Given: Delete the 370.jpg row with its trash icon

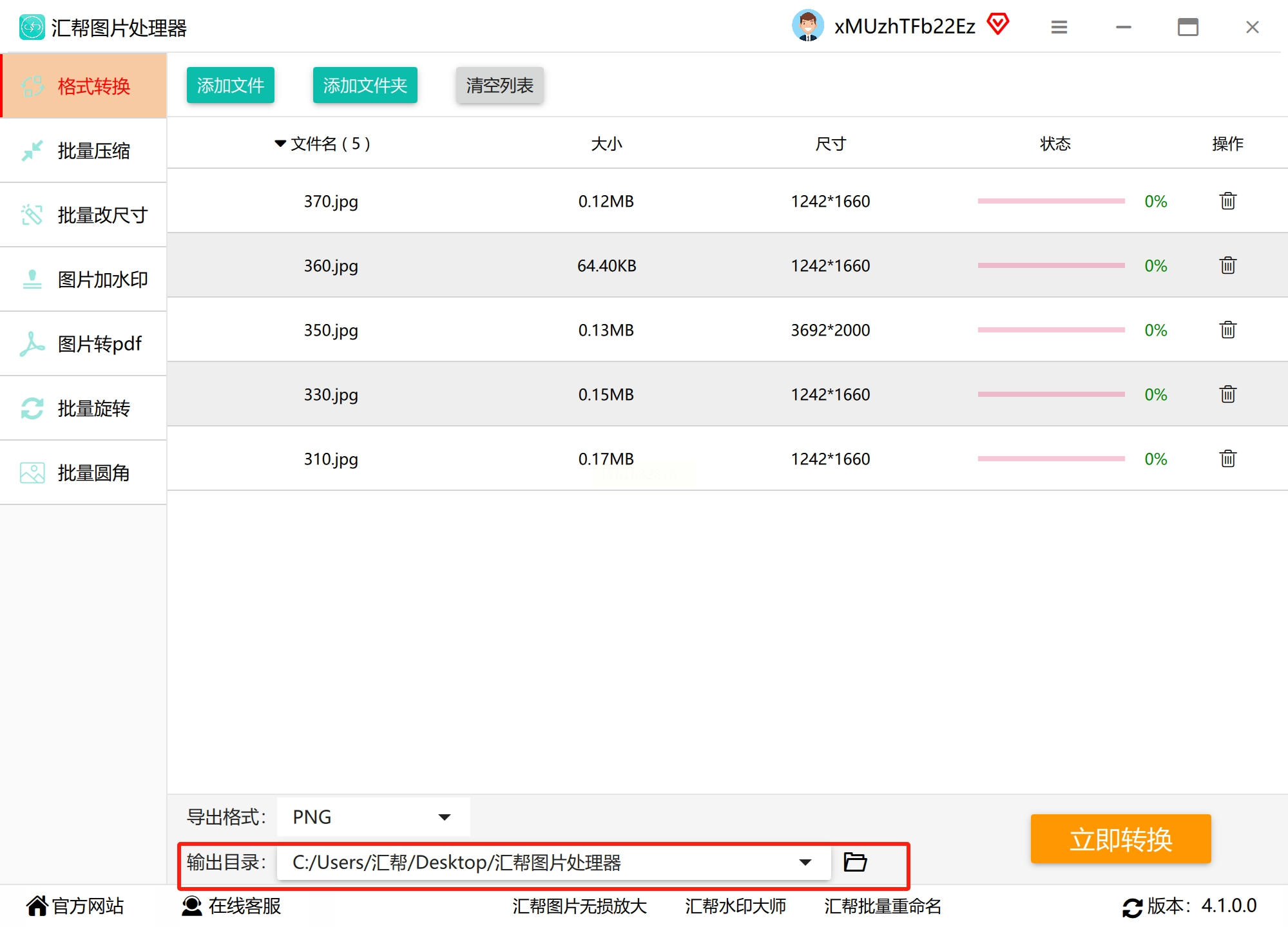Looking at the screenshot, I should (1227, 201).
